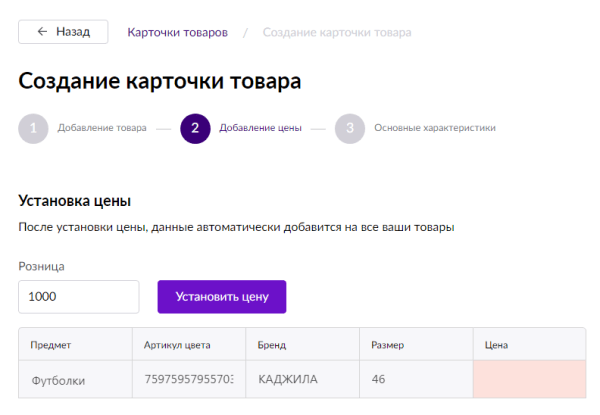Select step 1 circle icon

33,128
